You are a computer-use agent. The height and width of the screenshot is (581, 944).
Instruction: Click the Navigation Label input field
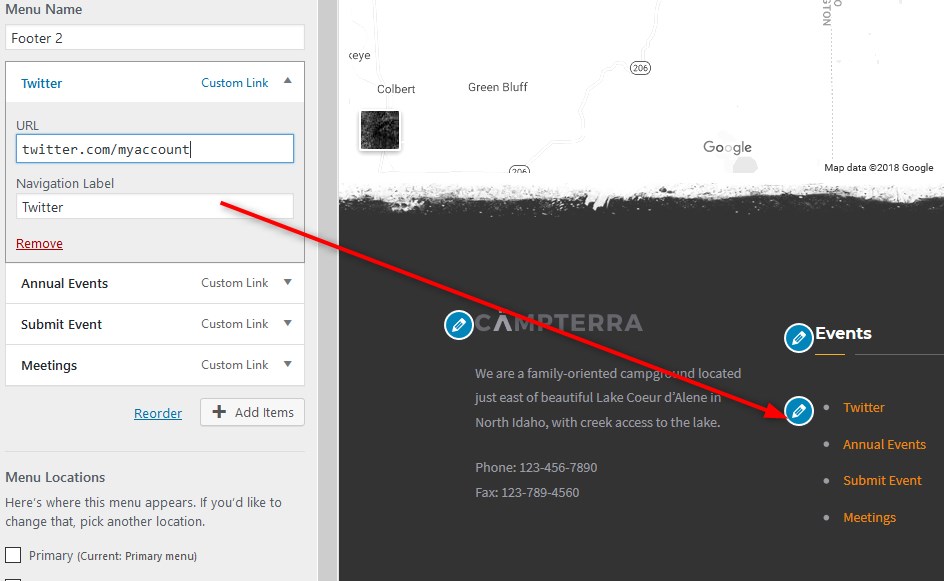tap(155, 207)
